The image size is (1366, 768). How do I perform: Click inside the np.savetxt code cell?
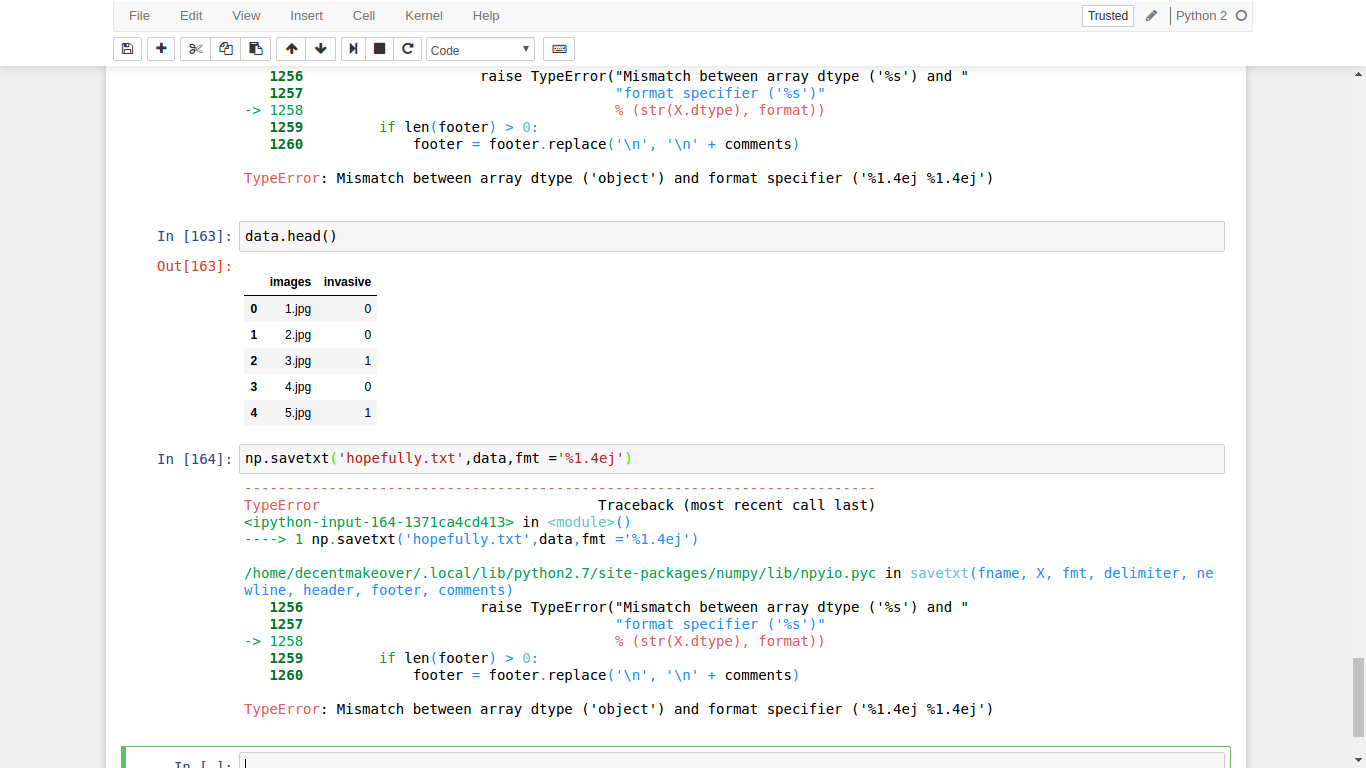[730, 459]
